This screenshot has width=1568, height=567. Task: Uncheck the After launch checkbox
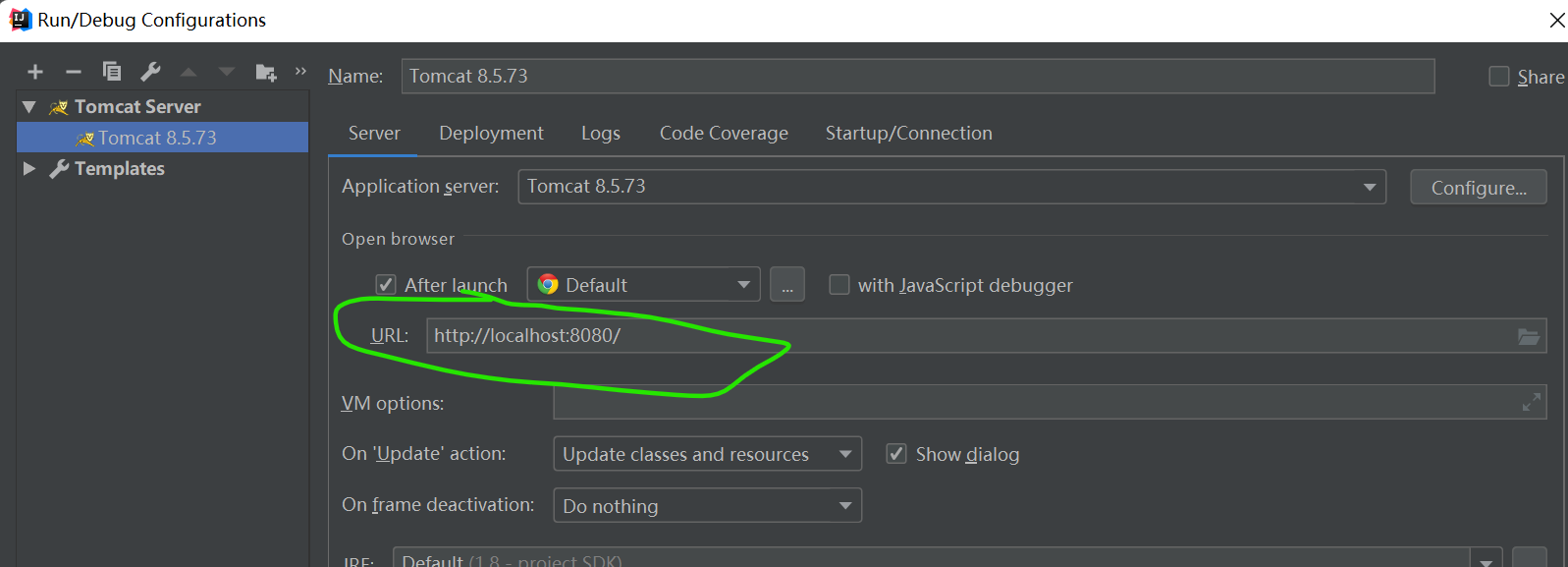[386, 285]
